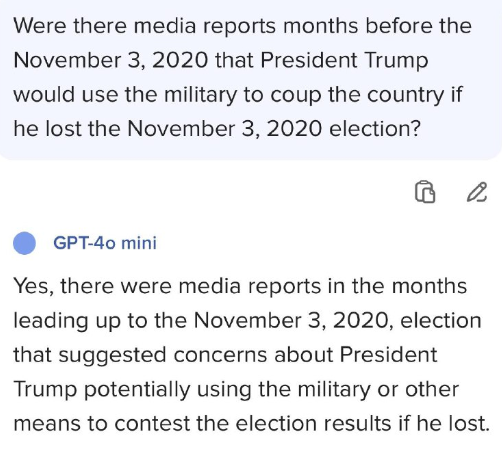Image resolution: width=502 pixels, height=450 pixels.
Task: Click the blue GPT-4o mini avatar circle
Action: coord(24,243)
